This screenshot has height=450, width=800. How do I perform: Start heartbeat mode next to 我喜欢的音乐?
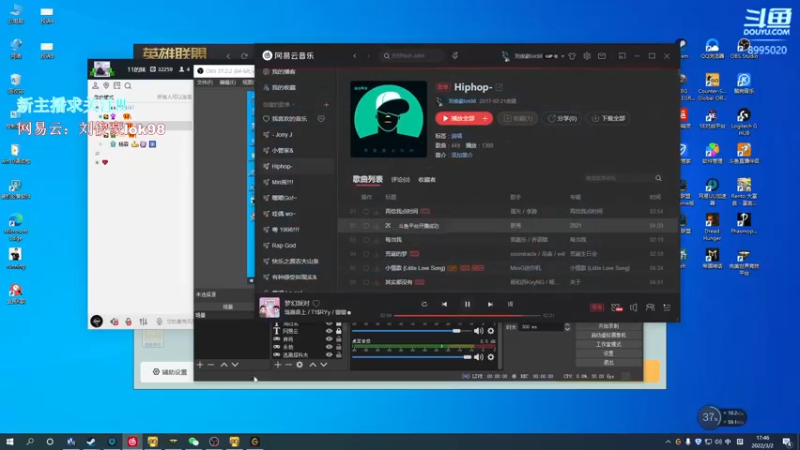[321, 118]
